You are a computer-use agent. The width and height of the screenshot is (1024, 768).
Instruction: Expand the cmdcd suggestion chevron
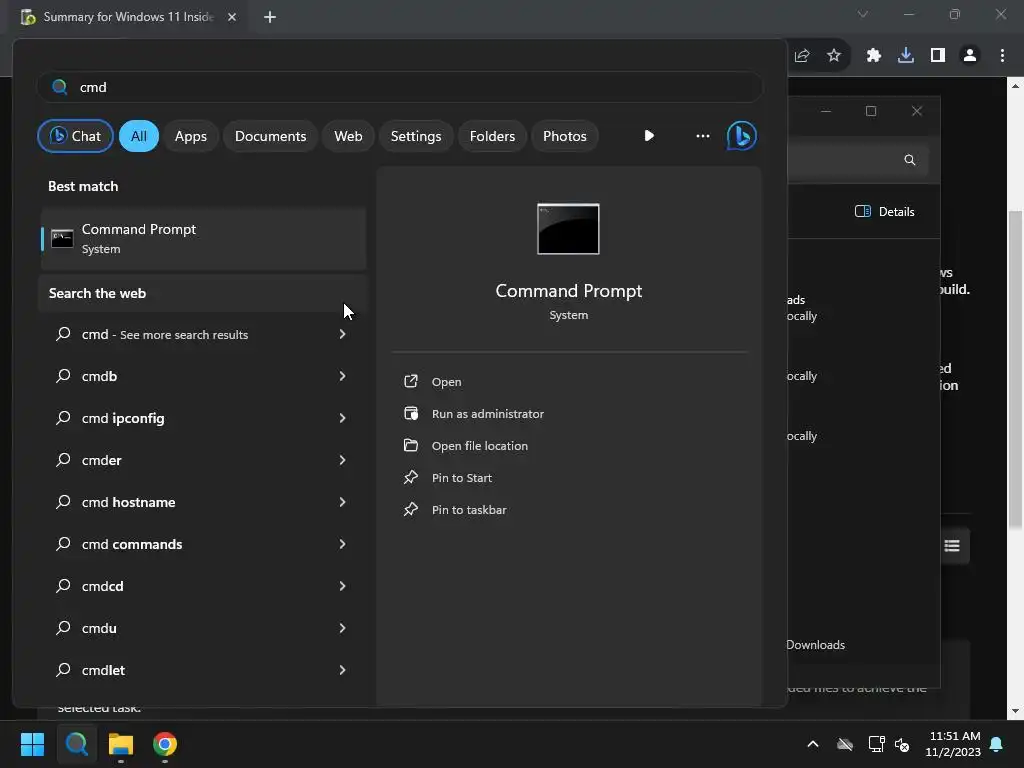point(342,586)
